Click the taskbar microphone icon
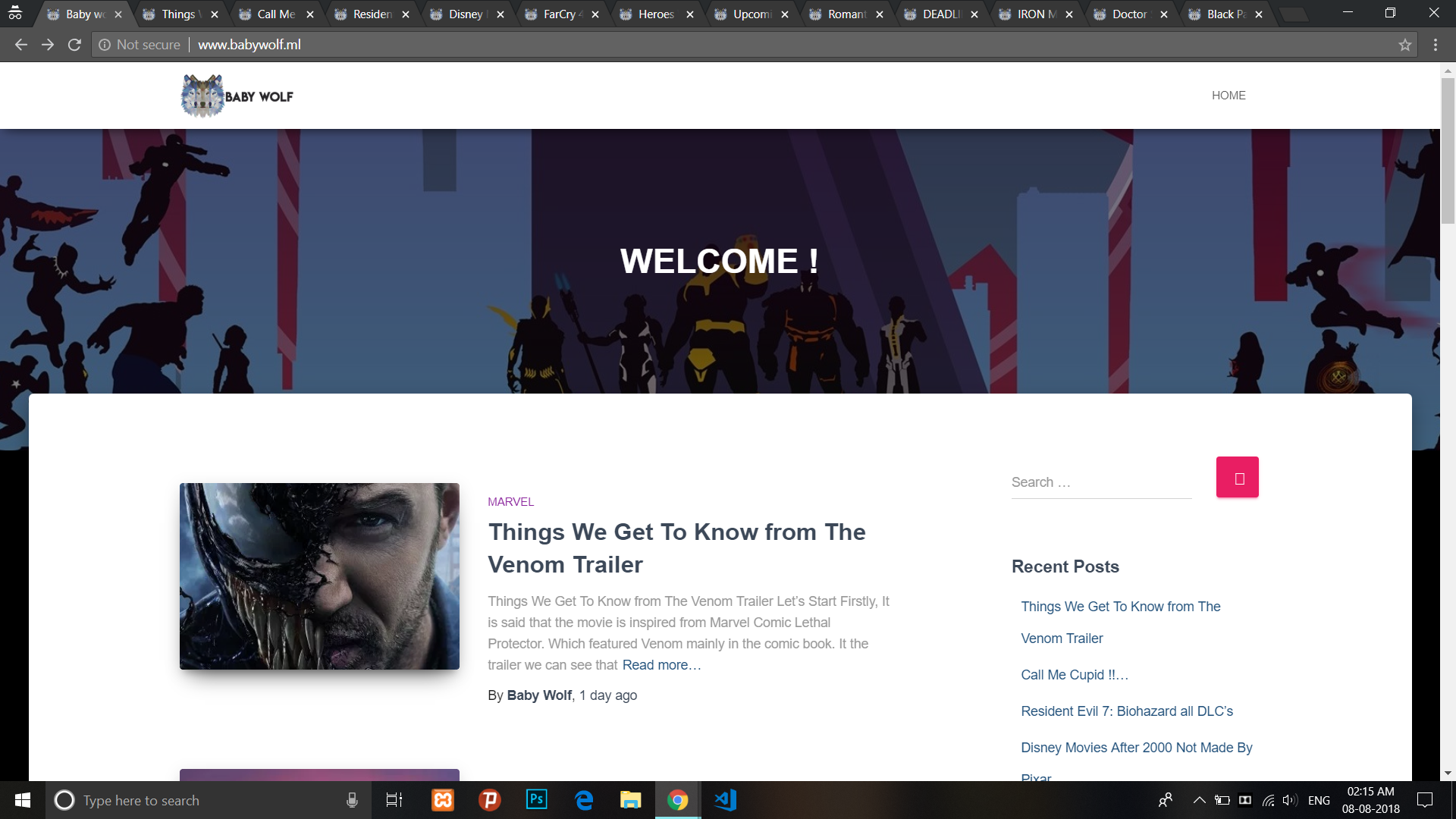The image size is (1456, 819). 352,800
